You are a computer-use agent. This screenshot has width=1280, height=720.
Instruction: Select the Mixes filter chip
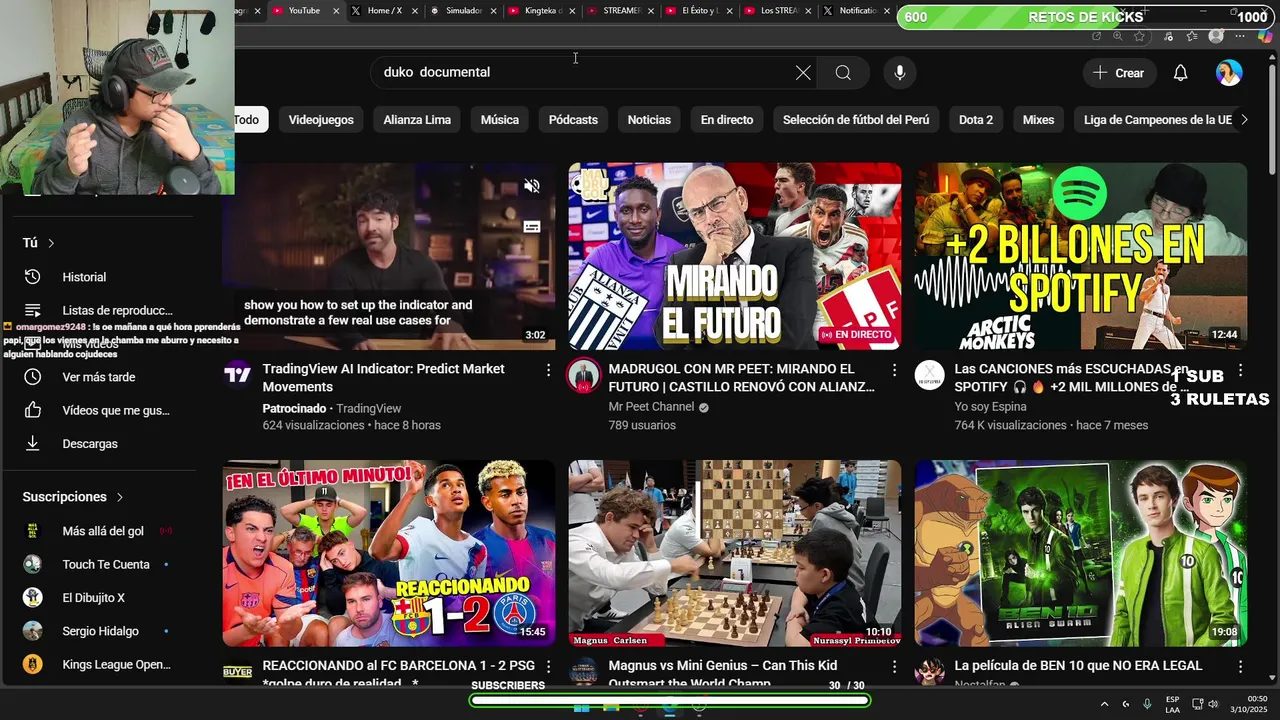(1038, 120)
